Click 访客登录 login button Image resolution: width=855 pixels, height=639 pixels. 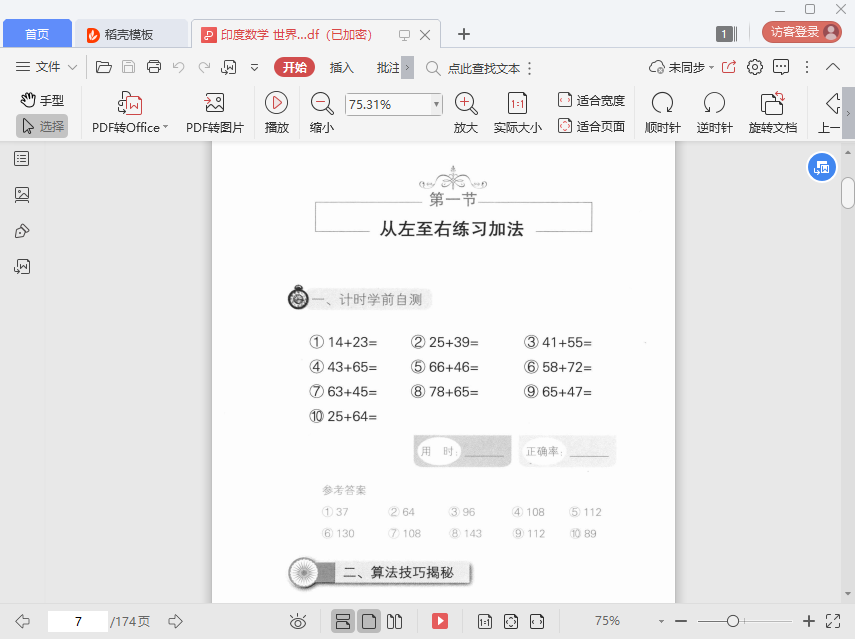[802, 32]
